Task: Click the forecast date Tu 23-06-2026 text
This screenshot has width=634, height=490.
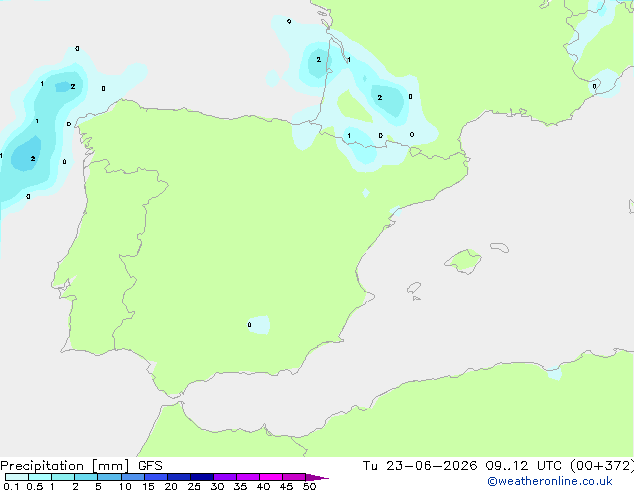Action: coord(420,466)
